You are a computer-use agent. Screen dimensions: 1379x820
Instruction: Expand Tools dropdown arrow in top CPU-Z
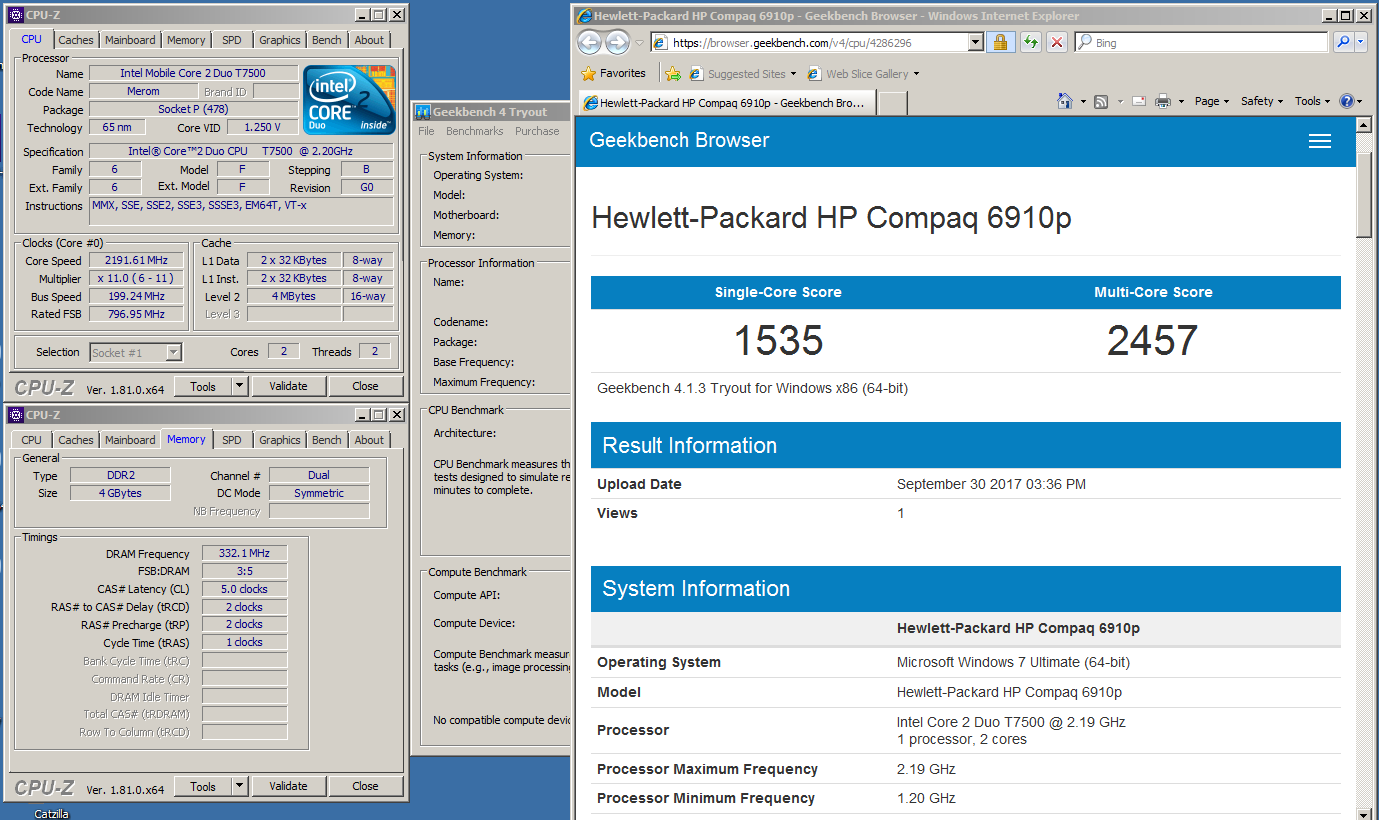click(x=239, y=386)
